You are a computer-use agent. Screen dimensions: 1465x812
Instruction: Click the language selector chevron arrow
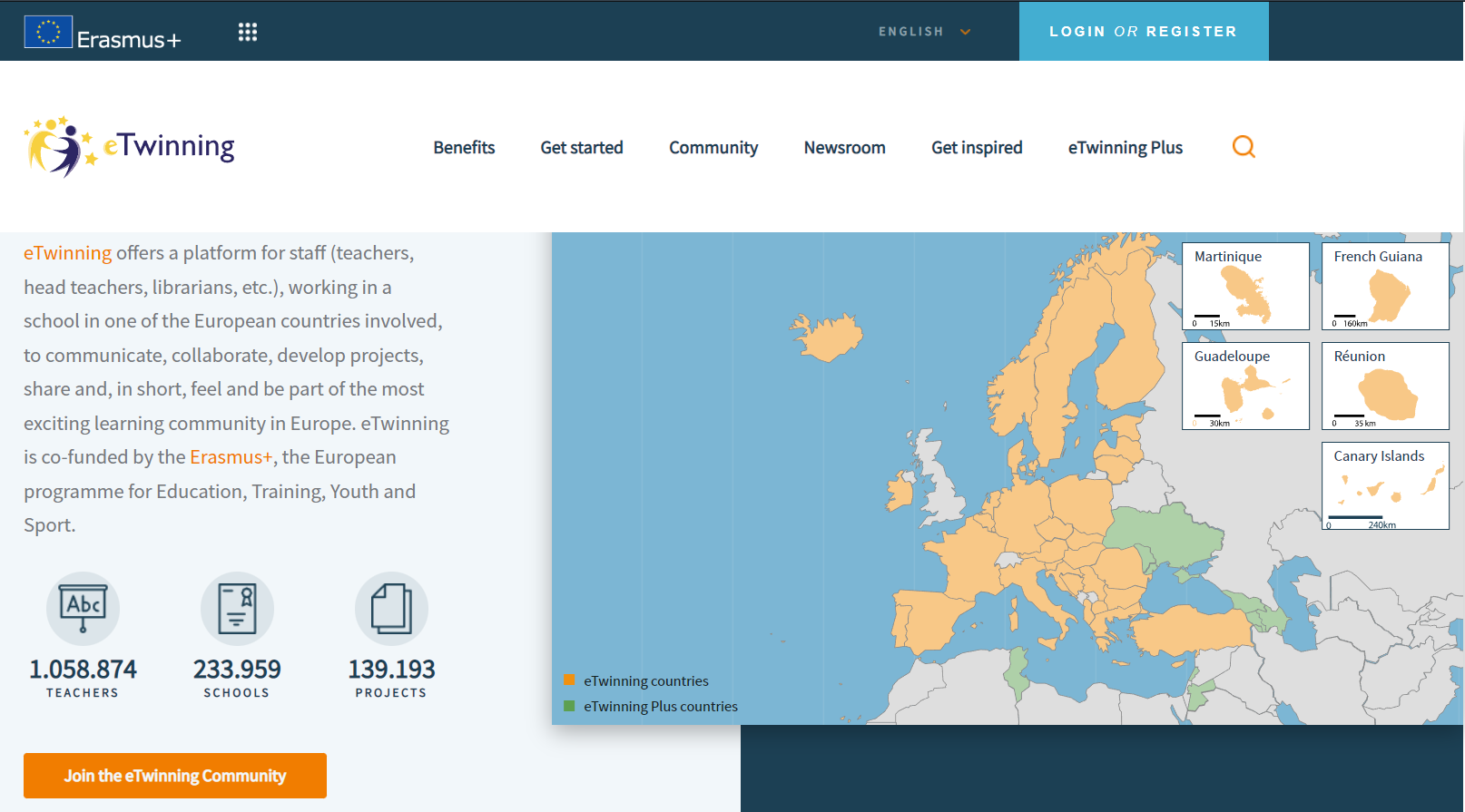[966, 32]
